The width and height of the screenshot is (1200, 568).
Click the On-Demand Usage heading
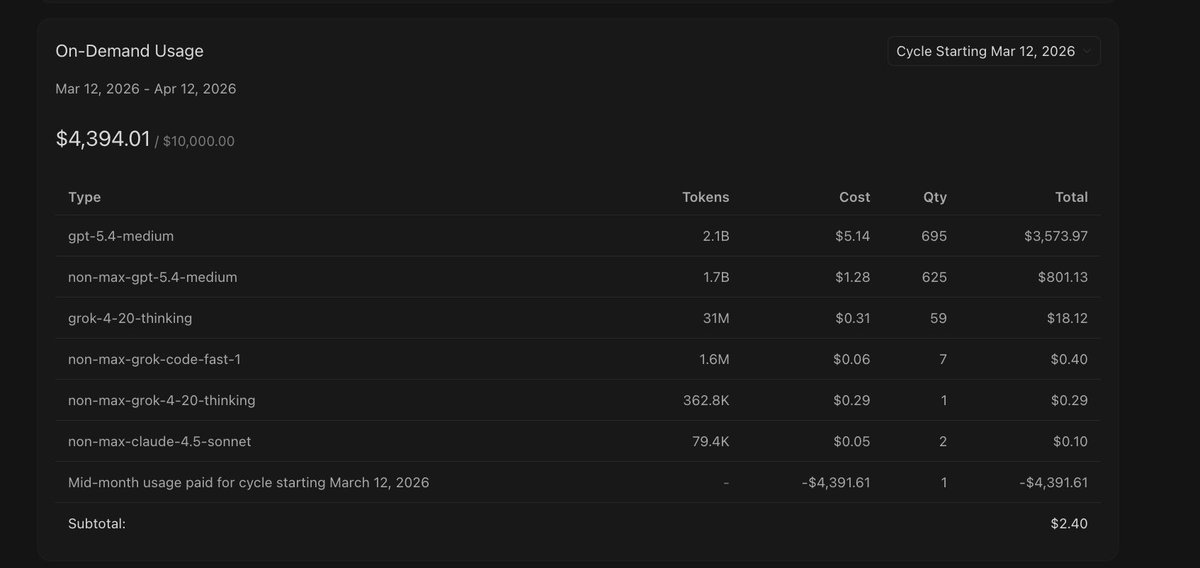pos(130,51)
